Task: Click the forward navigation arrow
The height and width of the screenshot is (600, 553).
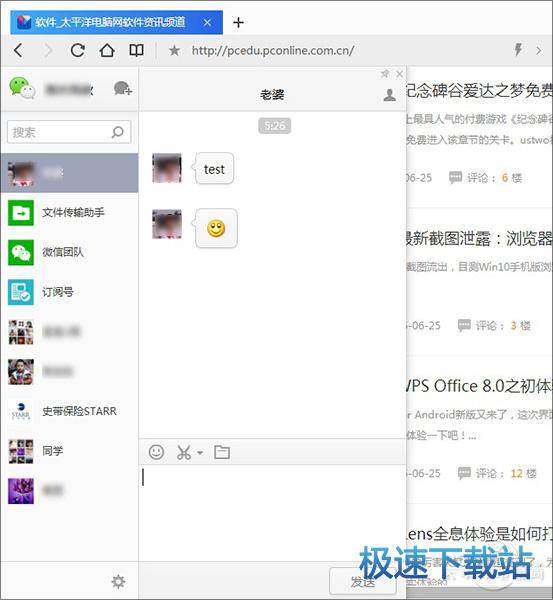Action: tap(48, 50)
